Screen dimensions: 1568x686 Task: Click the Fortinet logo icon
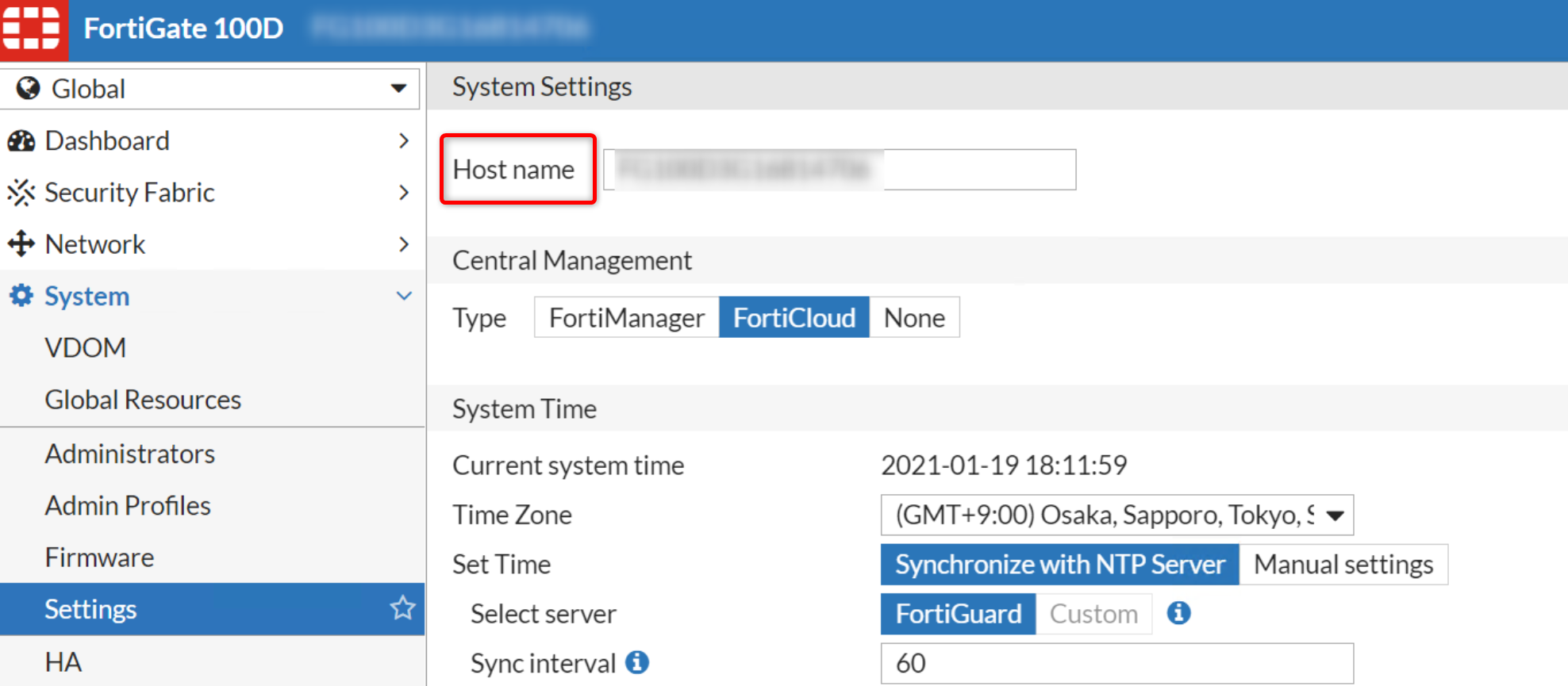tap(32, 29)
